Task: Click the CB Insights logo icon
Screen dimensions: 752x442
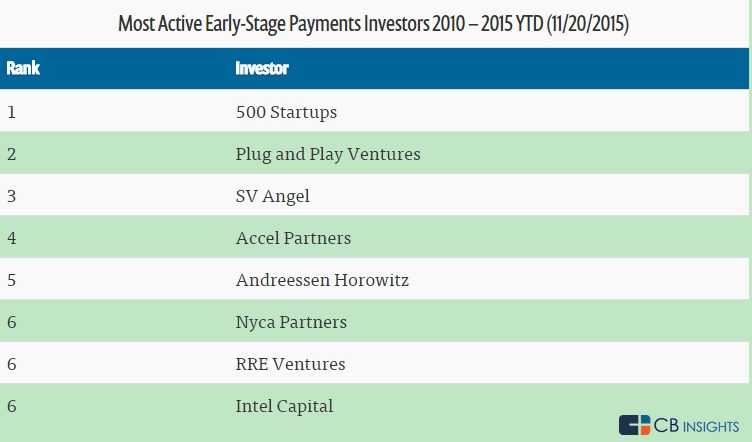Action: (634, 425)
